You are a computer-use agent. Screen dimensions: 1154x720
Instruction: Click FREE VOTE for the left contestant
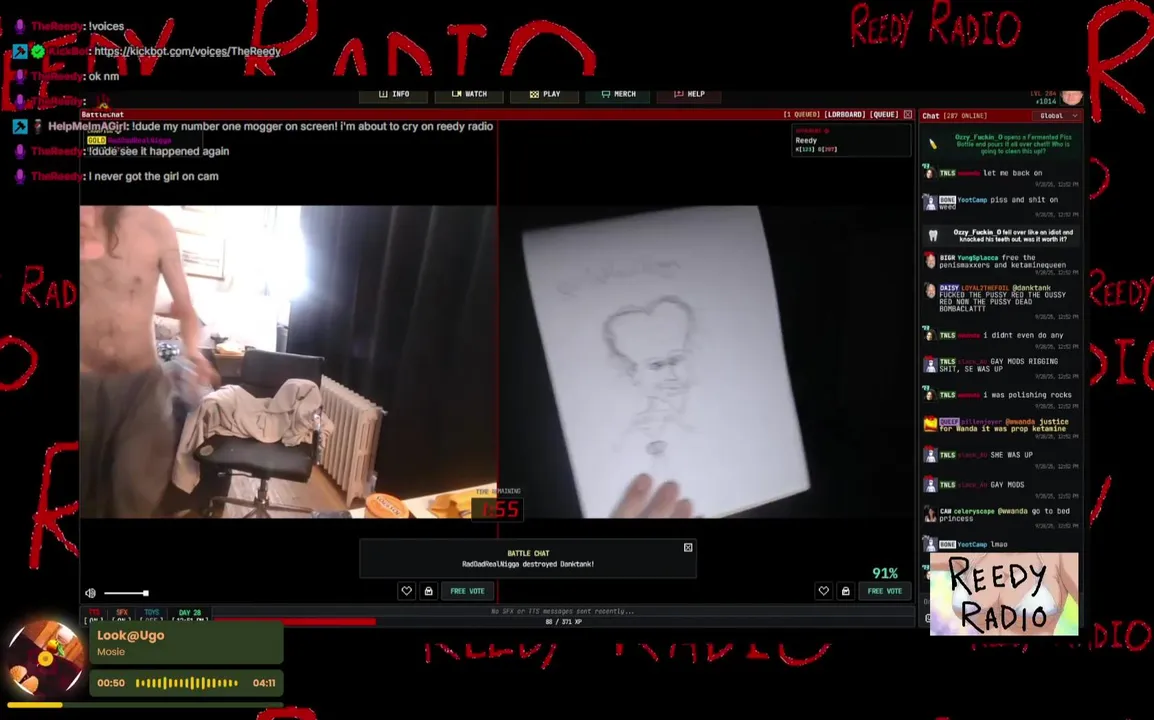[x=467, y=591]
